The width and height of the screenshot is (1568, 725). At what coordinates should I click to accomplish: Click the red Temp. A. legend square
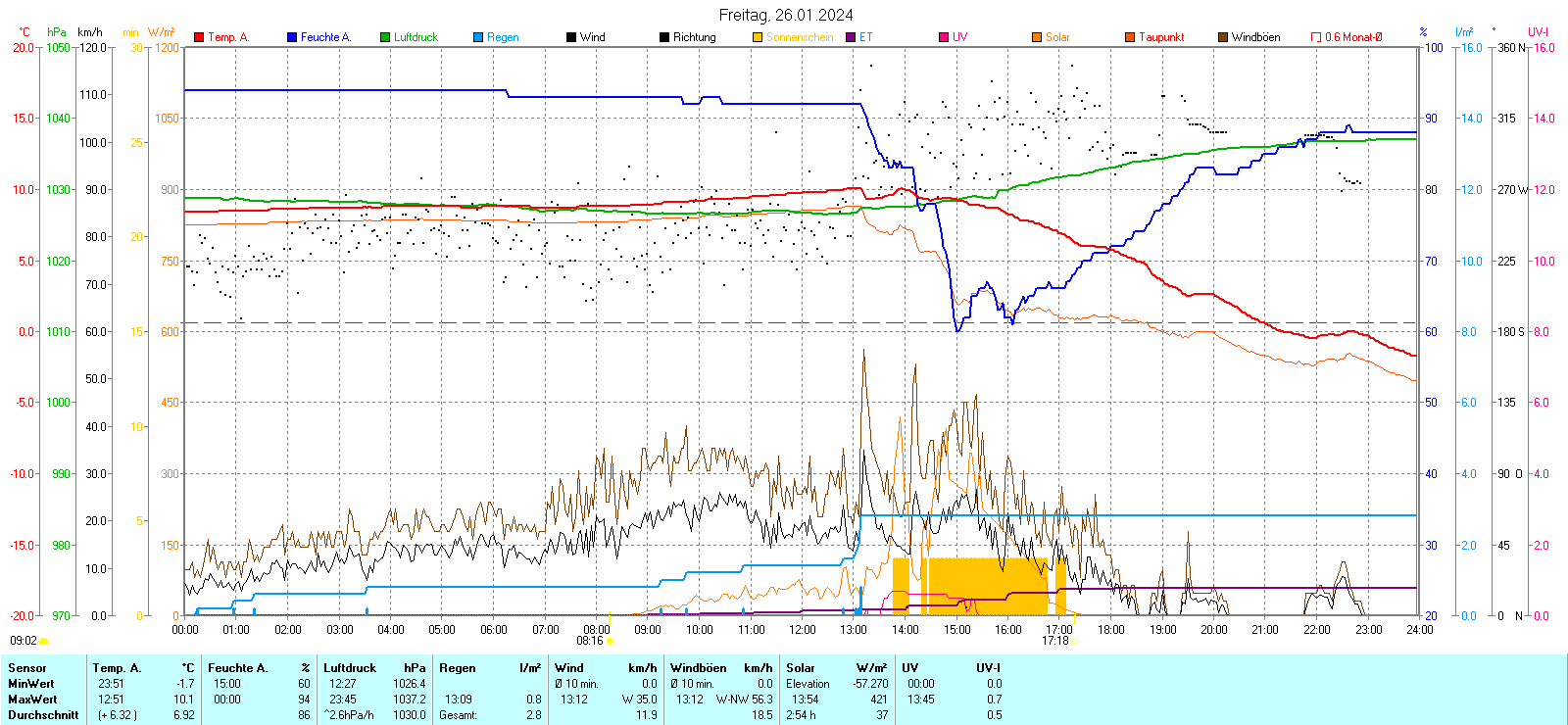coord(199,37)
